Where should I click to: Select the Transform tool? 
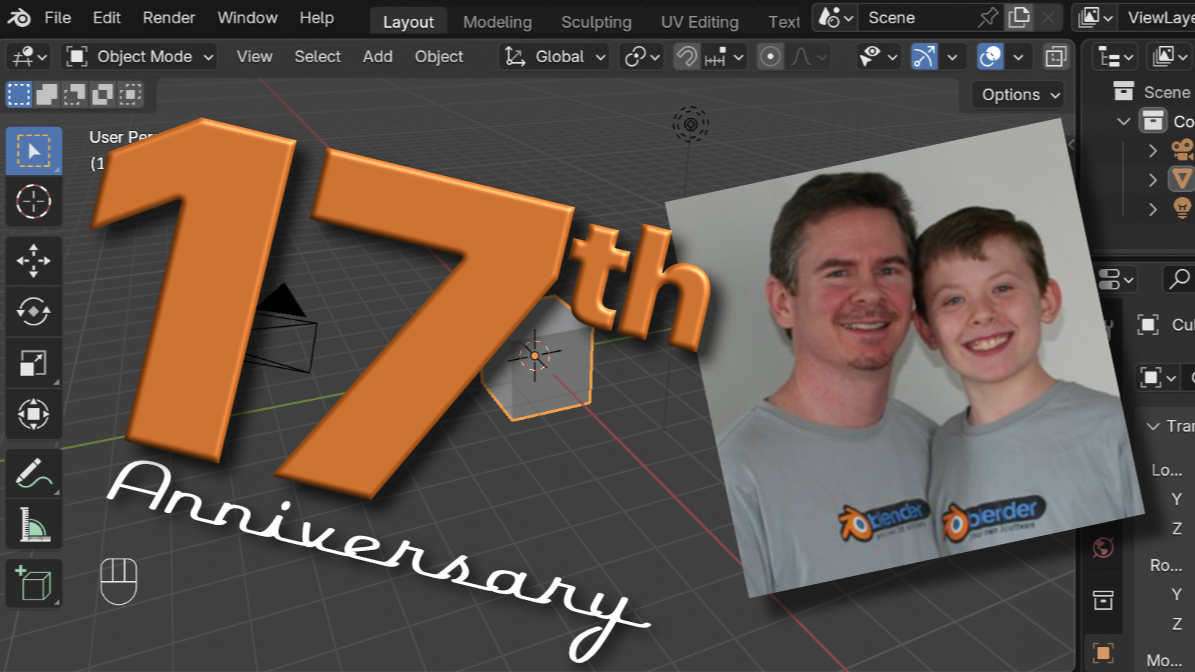pyautogui.click(x=34, y=414)
